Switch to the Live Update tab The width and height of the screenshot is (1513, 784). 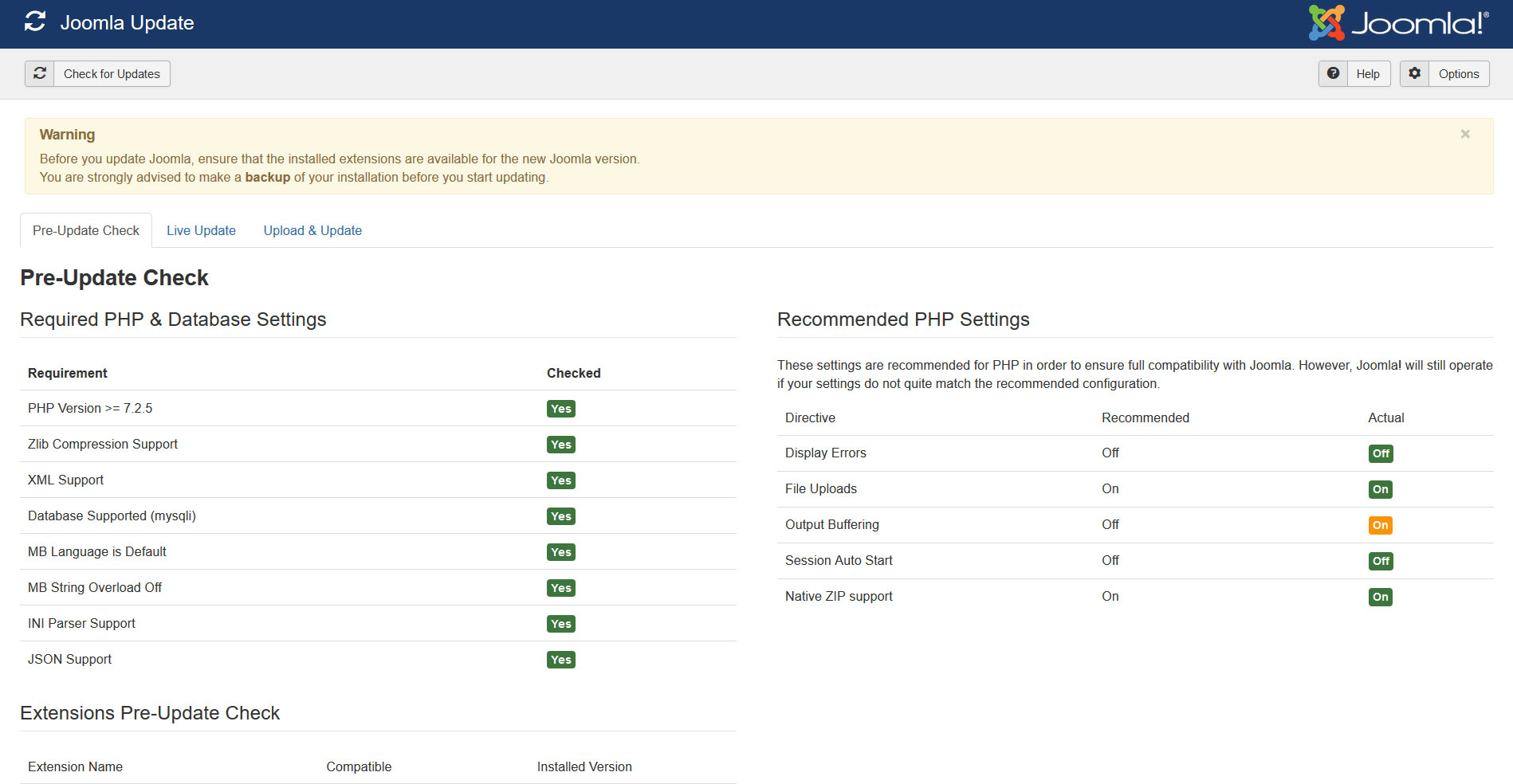pos(201,230)
